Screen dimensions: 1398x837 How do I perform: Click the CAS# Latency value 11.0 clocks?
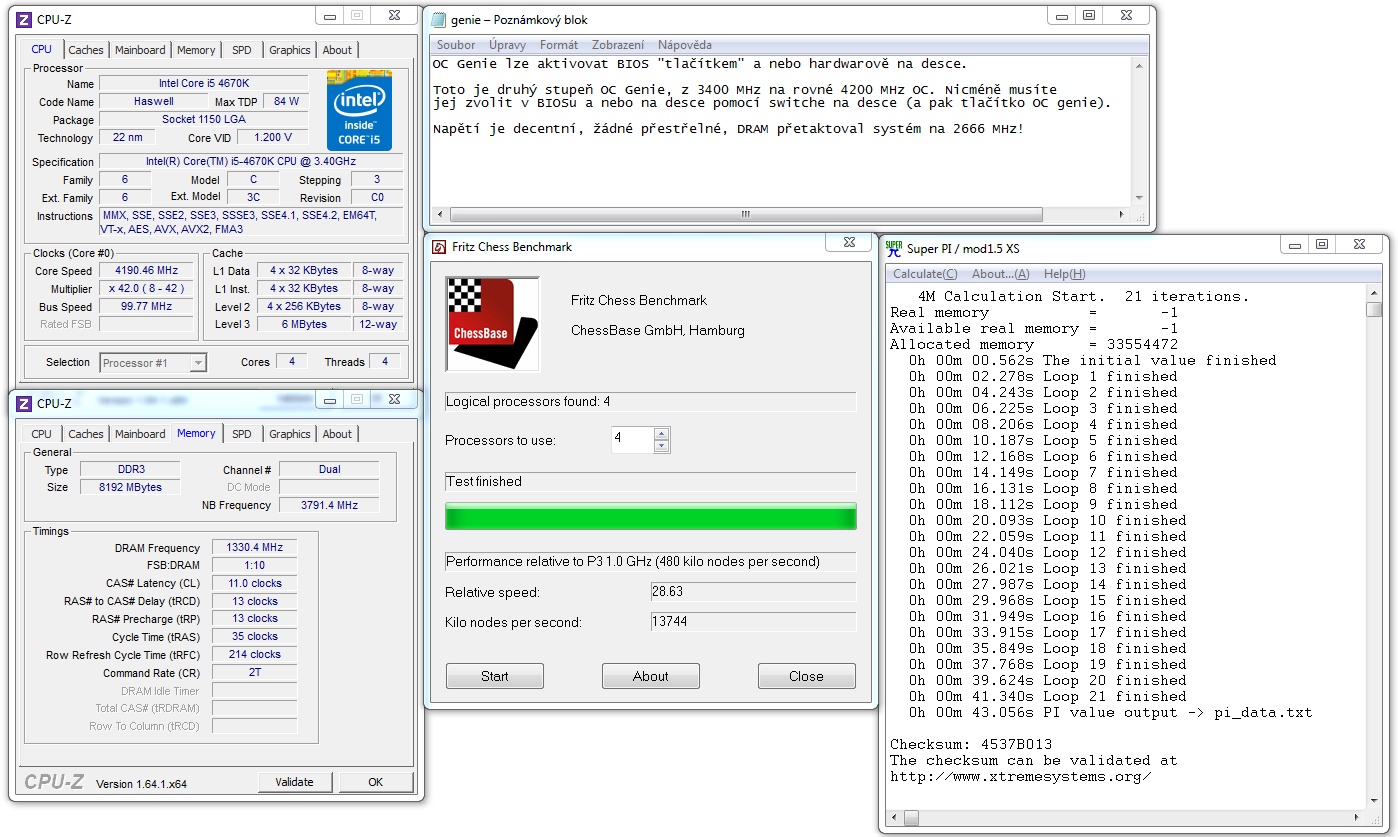tap(255, 584)
